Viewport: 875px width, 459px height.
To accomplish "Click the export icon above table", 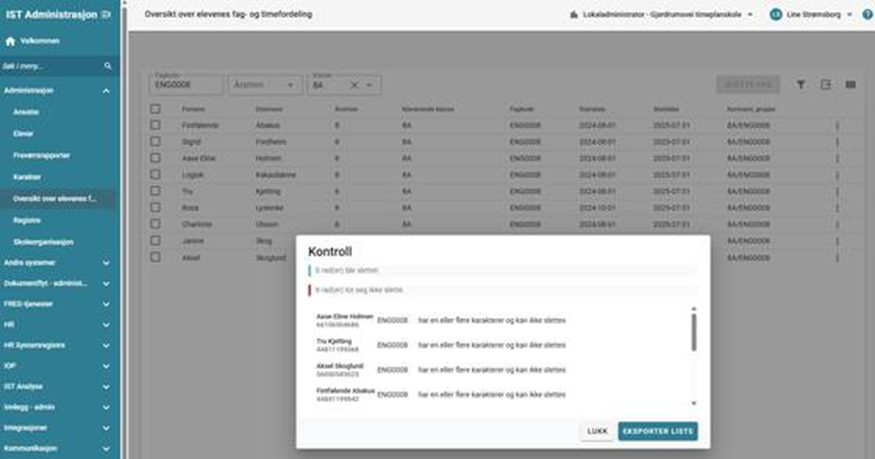I will [x=826, y=85].
